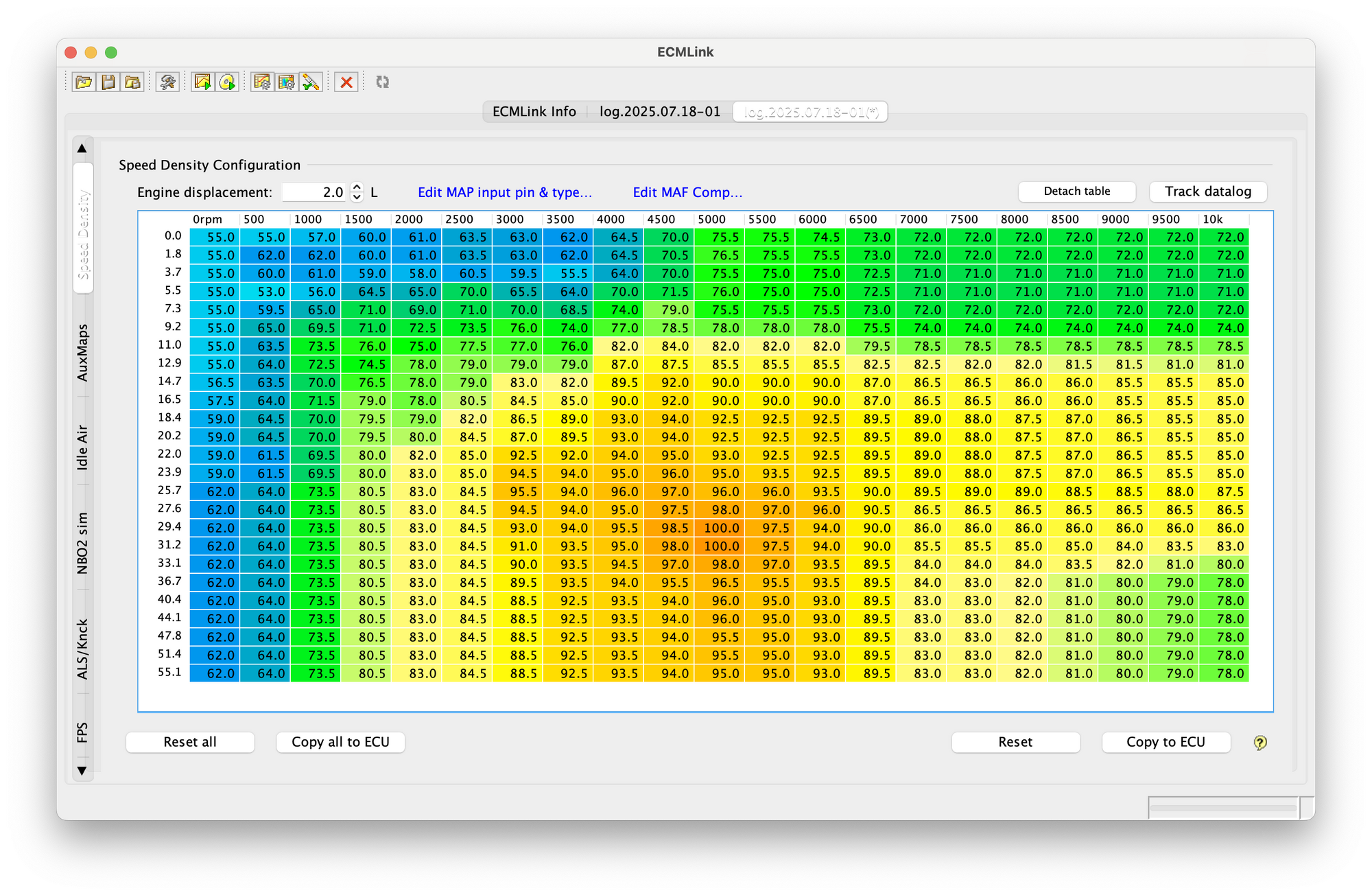Click the Reset all button

tap(190, 742)
